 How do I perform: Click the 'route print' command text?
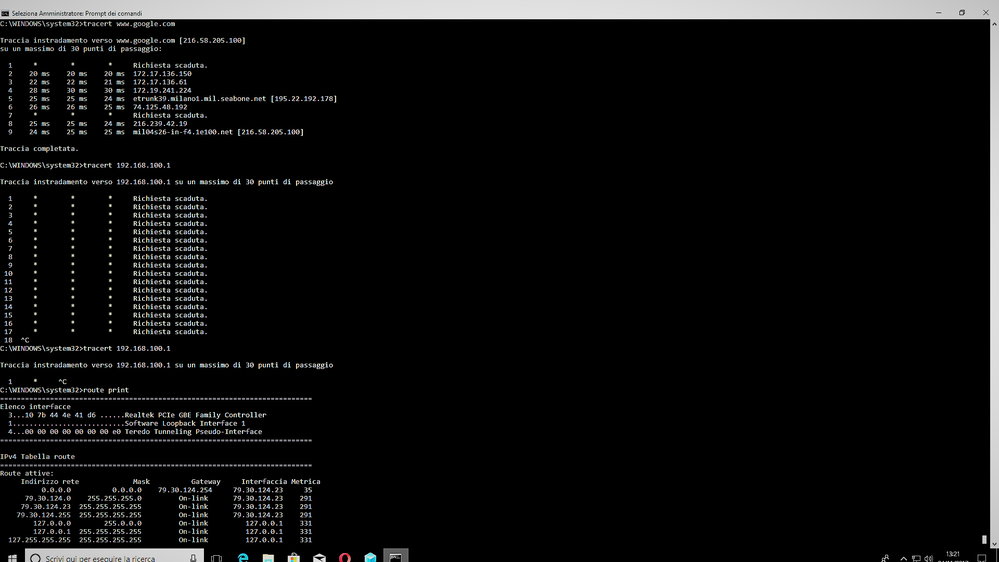[x=106, y=390]
